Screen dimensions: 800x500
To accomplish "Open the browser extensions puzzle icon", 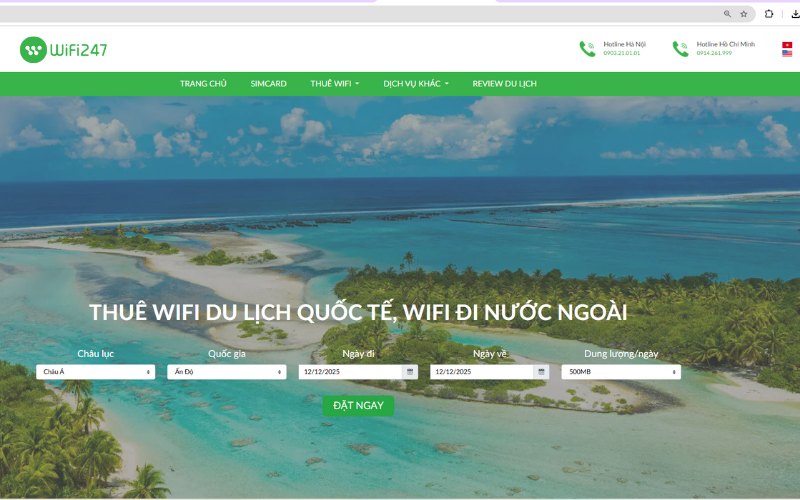I will click(x=769, y=14).
